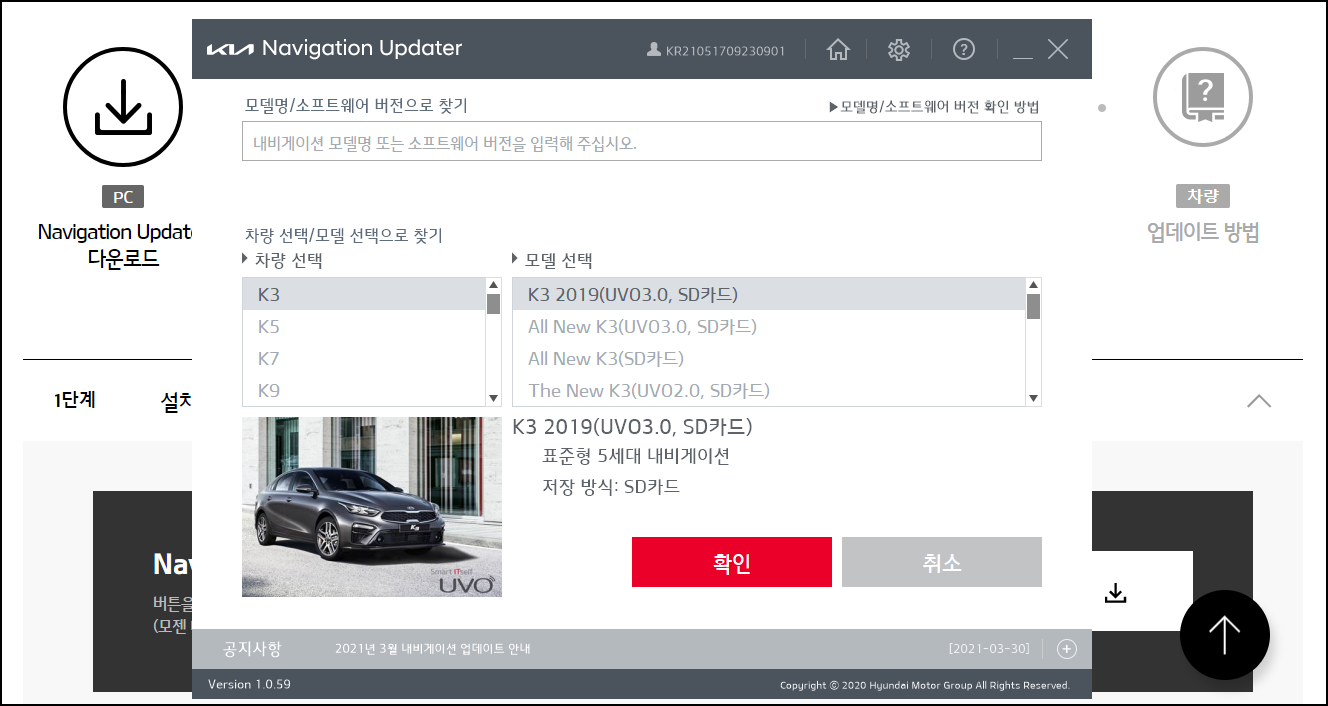Select the 1단계 tab on the webpage
1328x706 pixels.
coord(75,401)
